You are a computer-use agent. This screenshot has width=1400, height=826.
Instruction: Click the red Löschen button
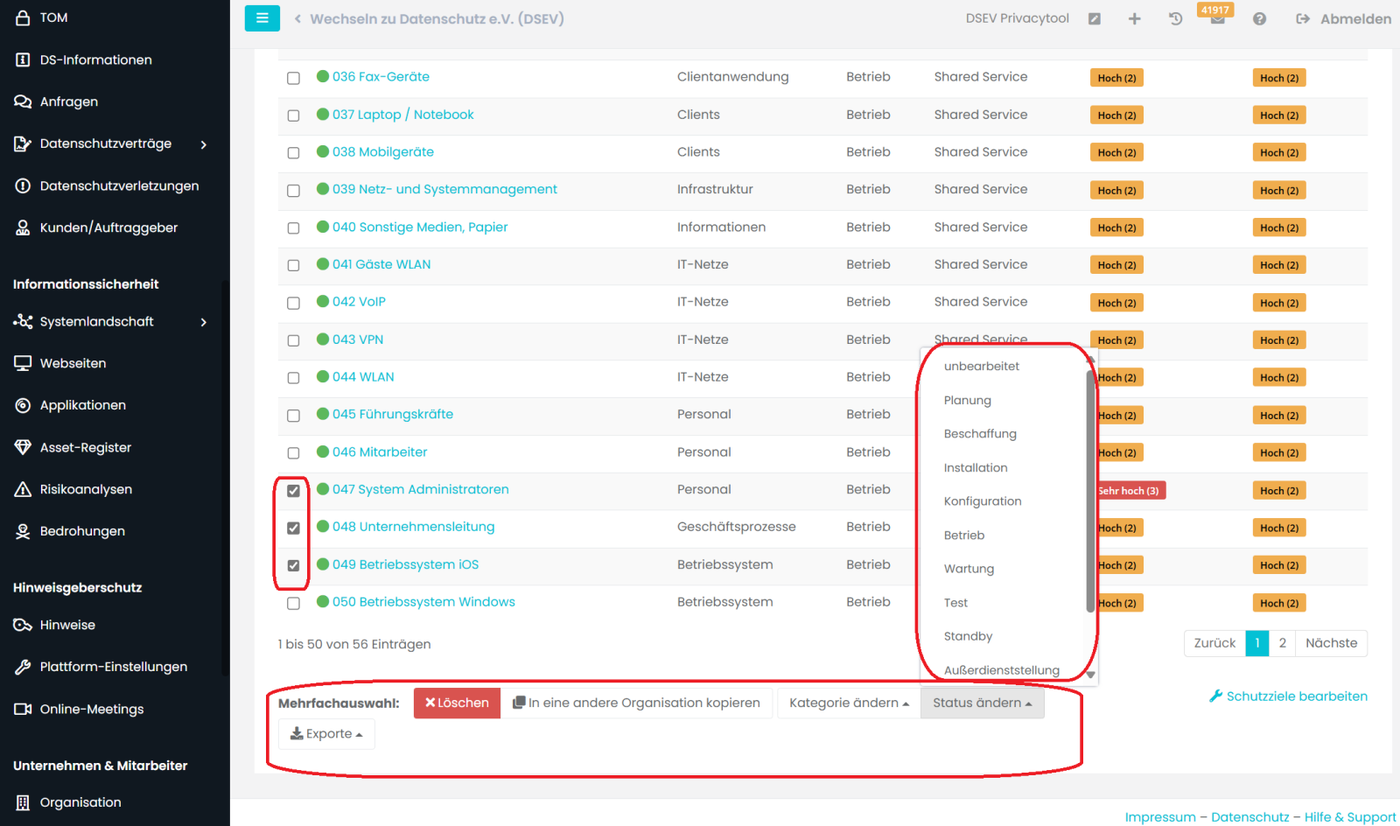pos(457,703)
